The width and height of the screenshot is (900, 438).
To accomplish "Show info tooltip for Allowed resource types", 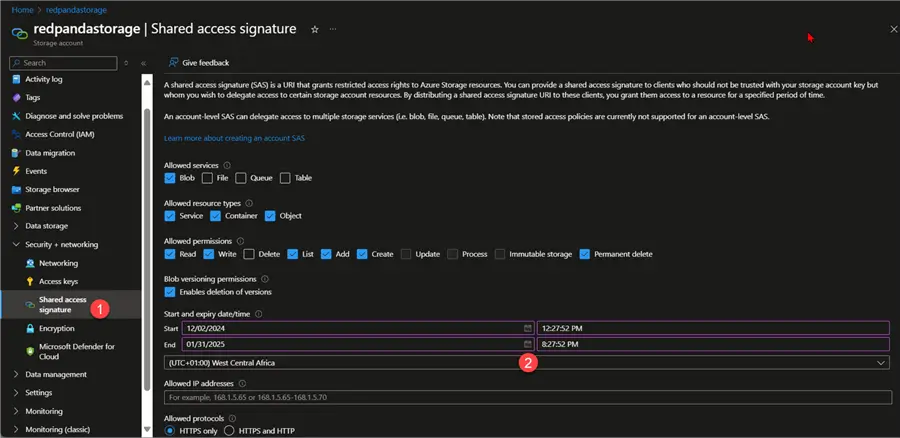I will tap(249, 203).
